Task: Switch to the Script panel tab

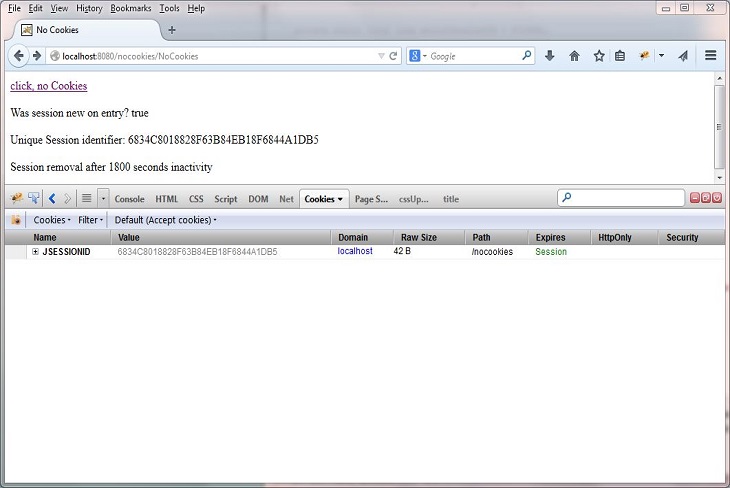Action: (x=226, y=199)
